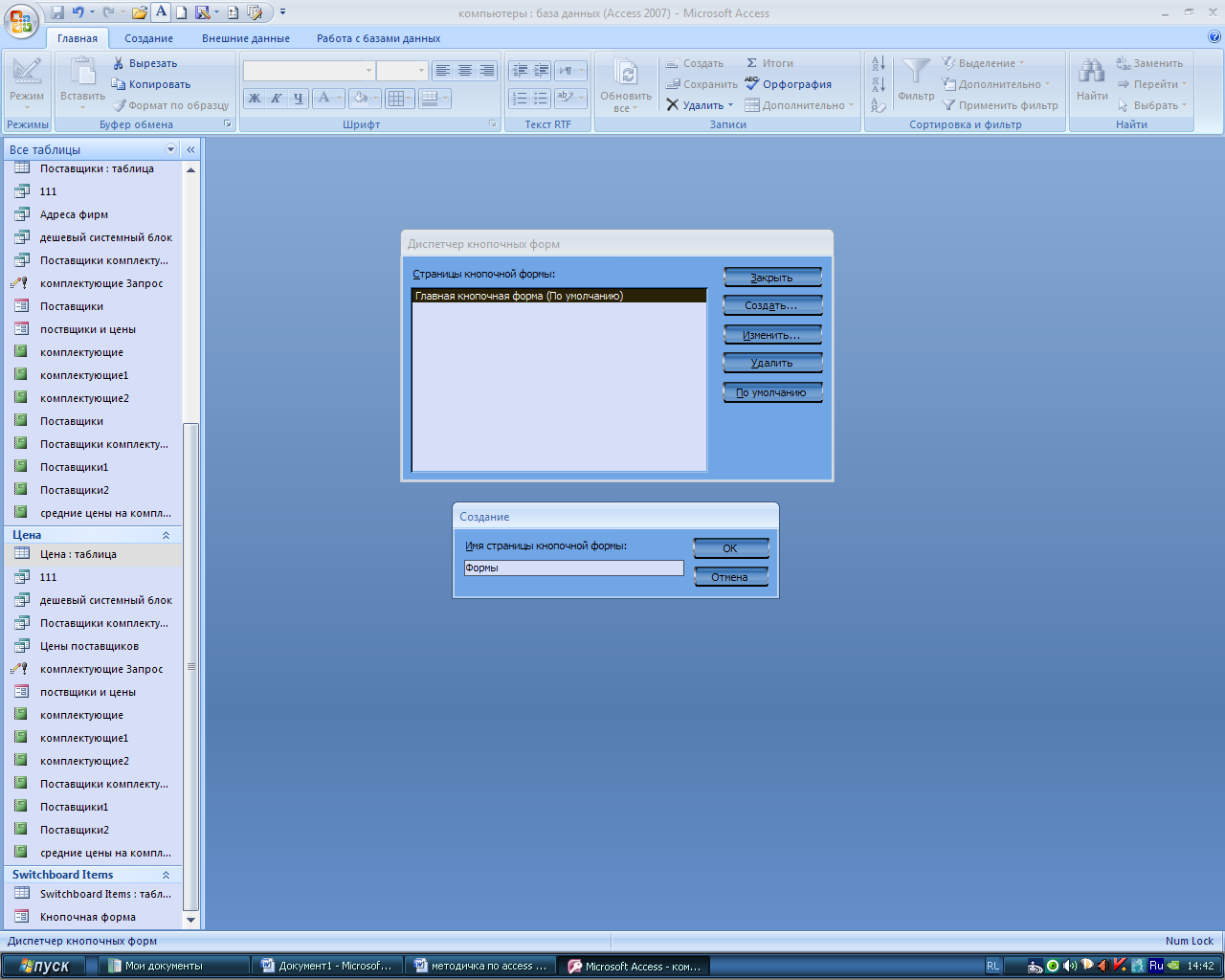
Task: Undo the last action in quick access toolbar
Action: point(78,12)
